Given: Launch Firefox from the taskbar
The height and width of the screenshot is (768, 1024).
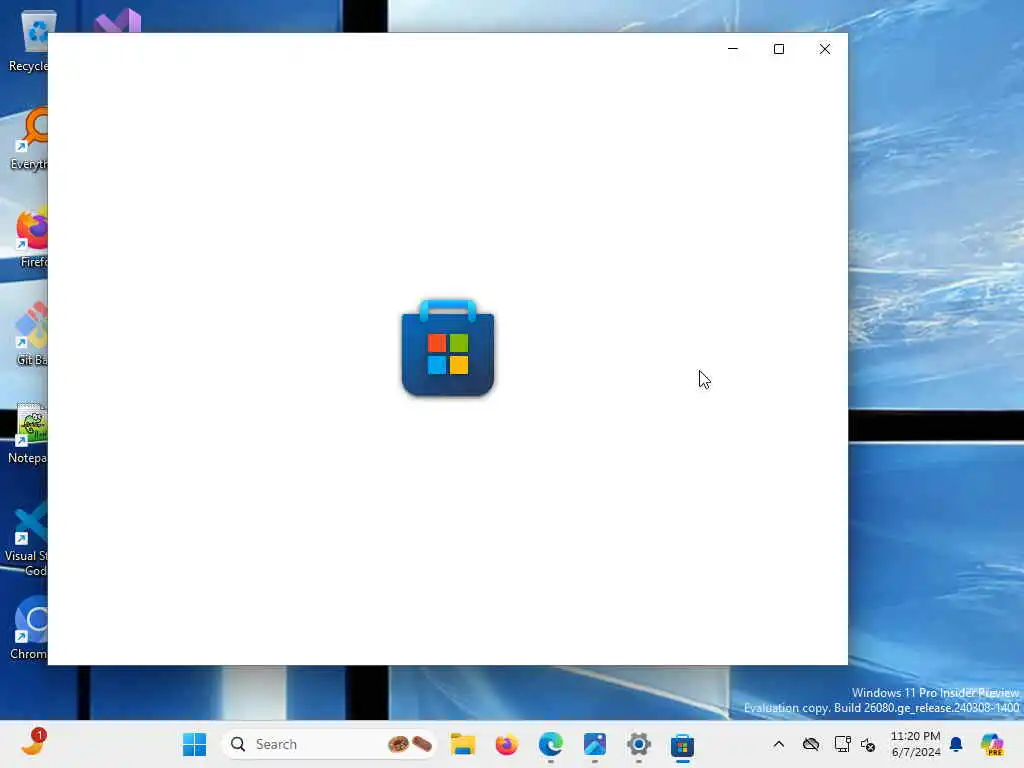Looking at the screenshot, I should [507, 744].
